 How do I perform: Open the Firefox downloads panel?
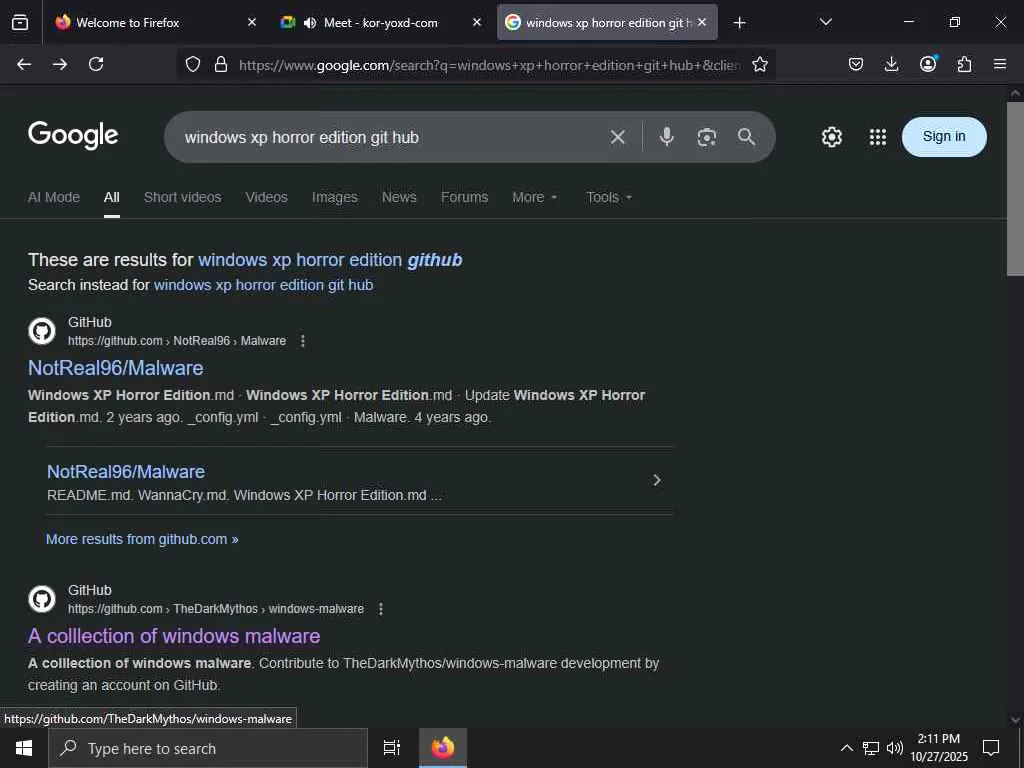pyautogui.click(x=891, y=64)
